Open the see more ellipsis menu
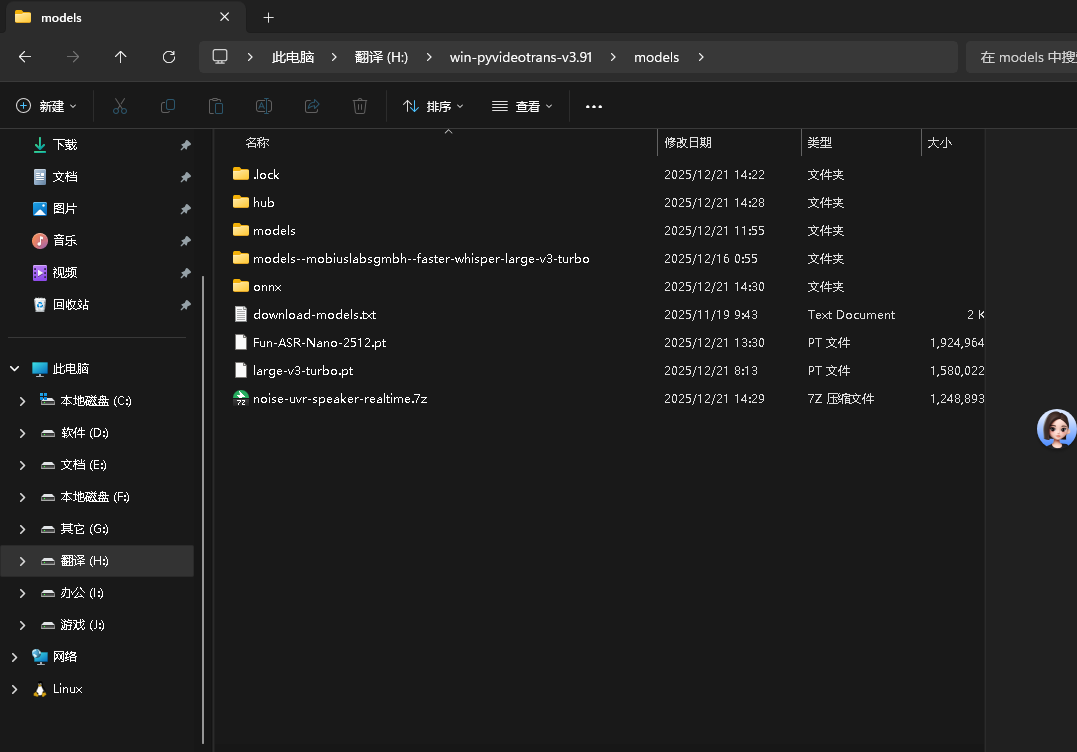1077x752 pixels. coord(594,106)
